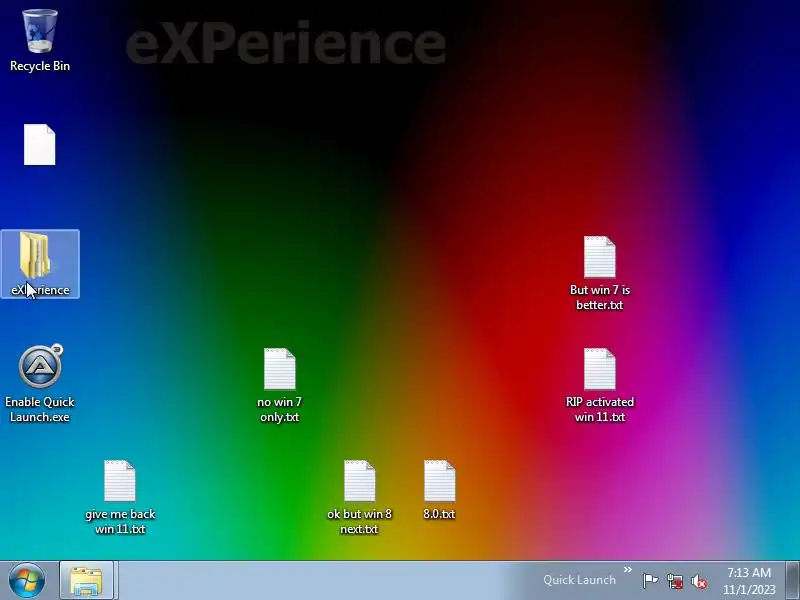This screenshot has width=800, height=600.
Task: Click the 'ok but win 8 next.txt' label
Action: (359, 521)
